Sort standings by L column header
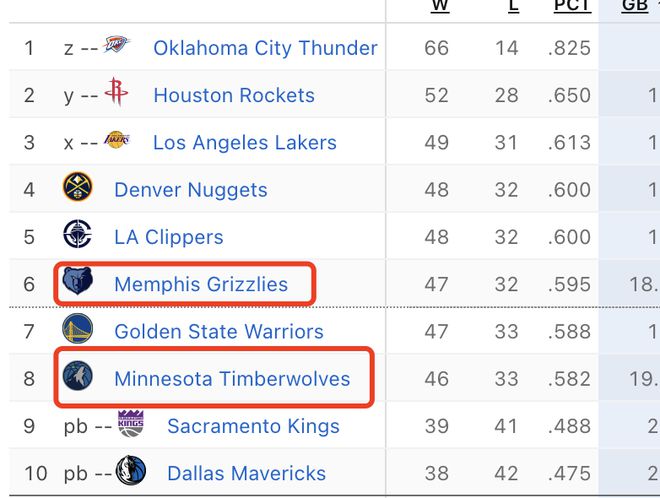 click(x=514, y=6)
